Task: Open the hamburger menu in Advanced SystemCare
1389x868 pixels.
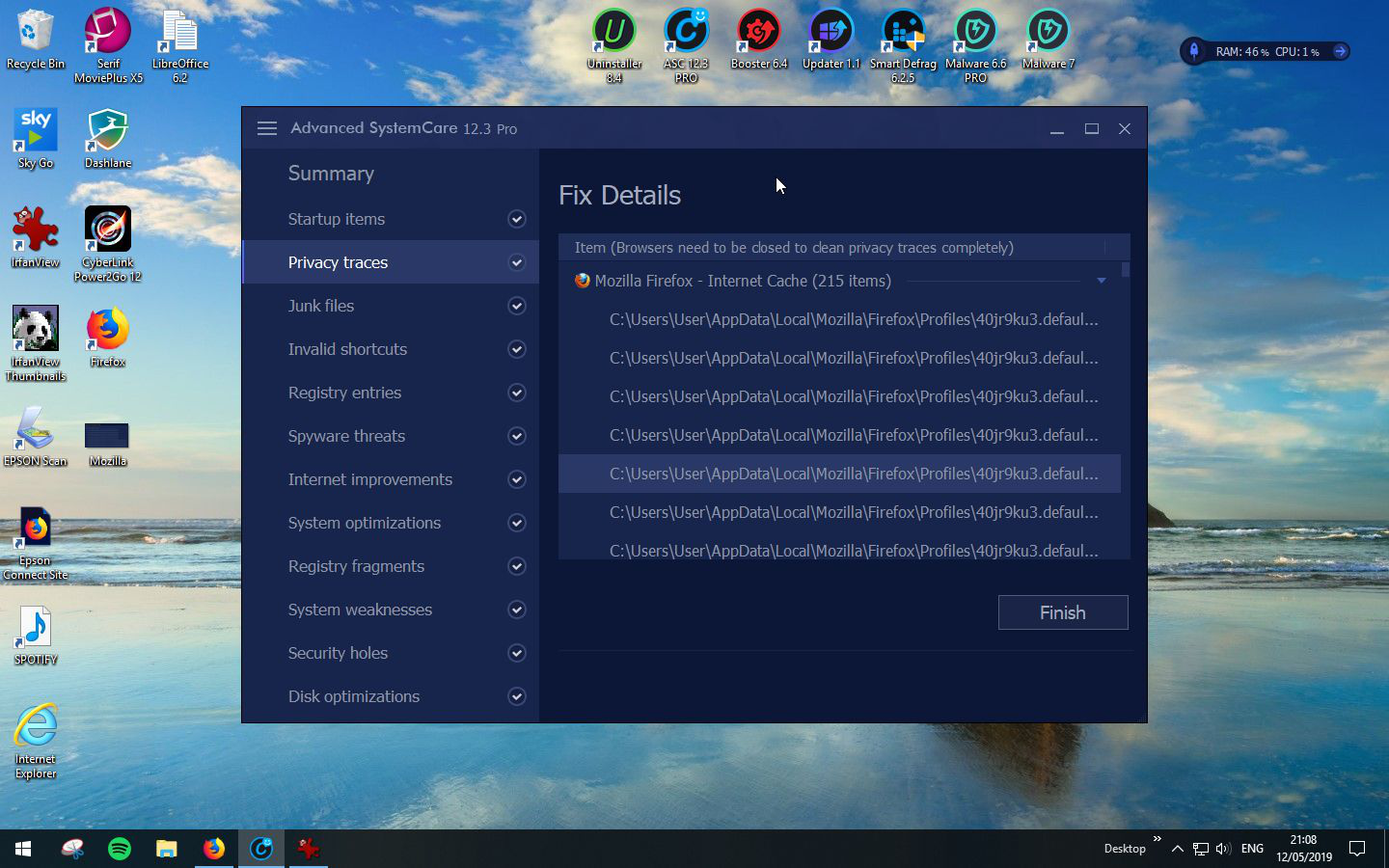Action: (x=267, y=128)
